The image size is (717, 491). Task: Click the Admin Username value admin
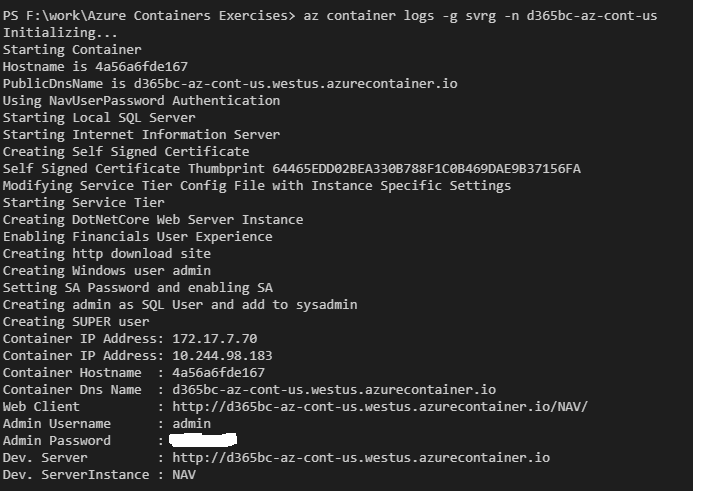[191, 423]
